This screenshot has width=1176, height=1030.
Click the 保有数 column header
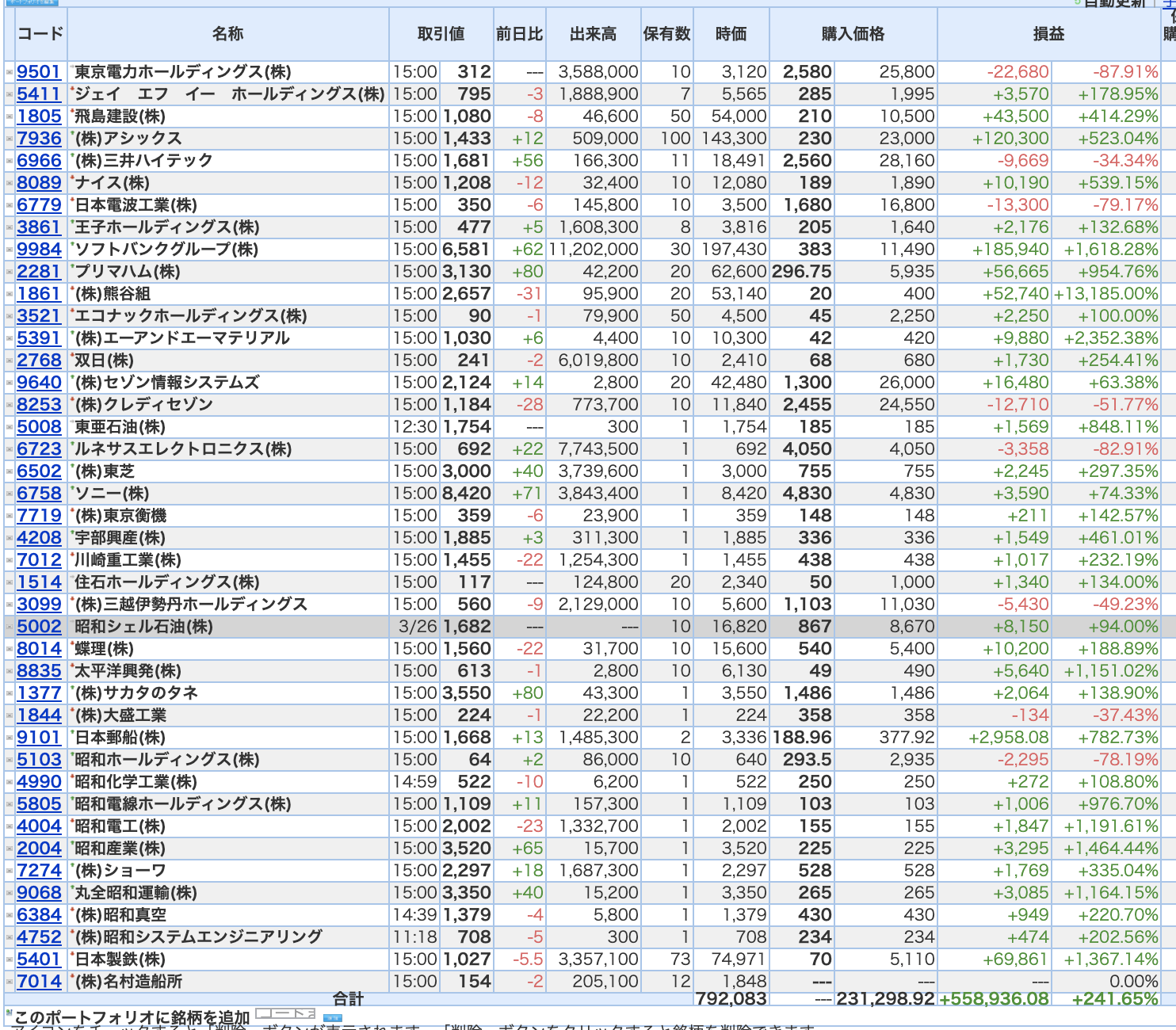pyautogui.click(x=667, y=34)
